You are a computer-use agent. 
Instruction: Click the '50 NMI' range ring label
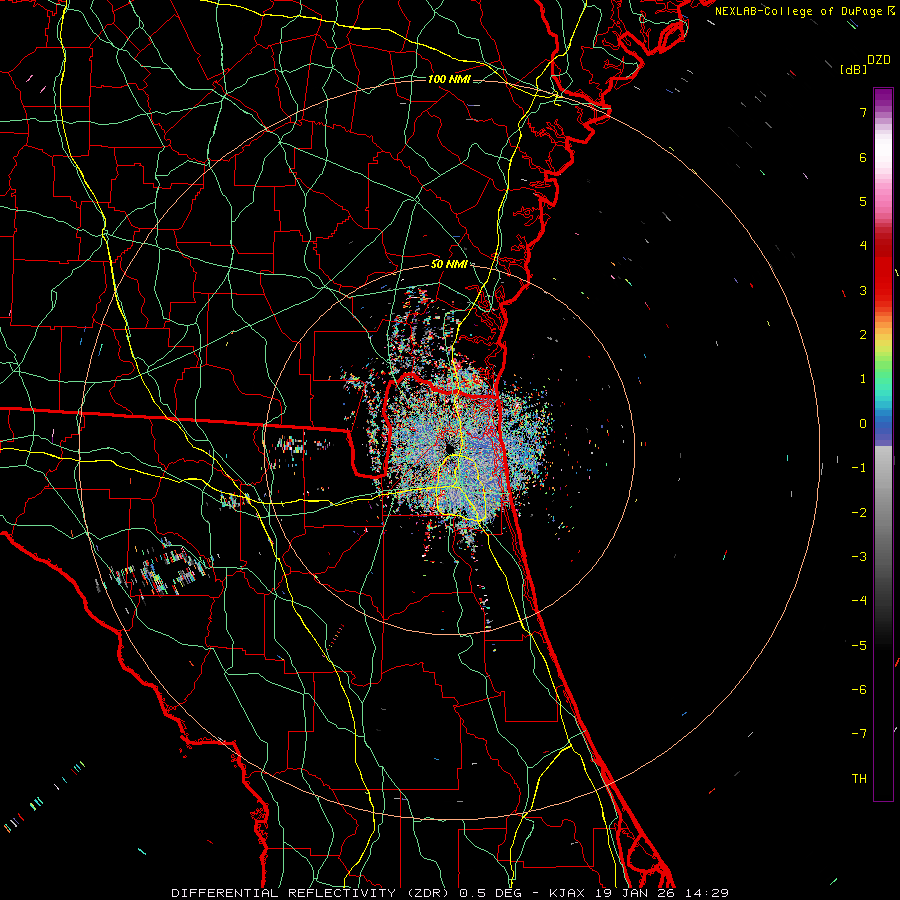[449, 264]
